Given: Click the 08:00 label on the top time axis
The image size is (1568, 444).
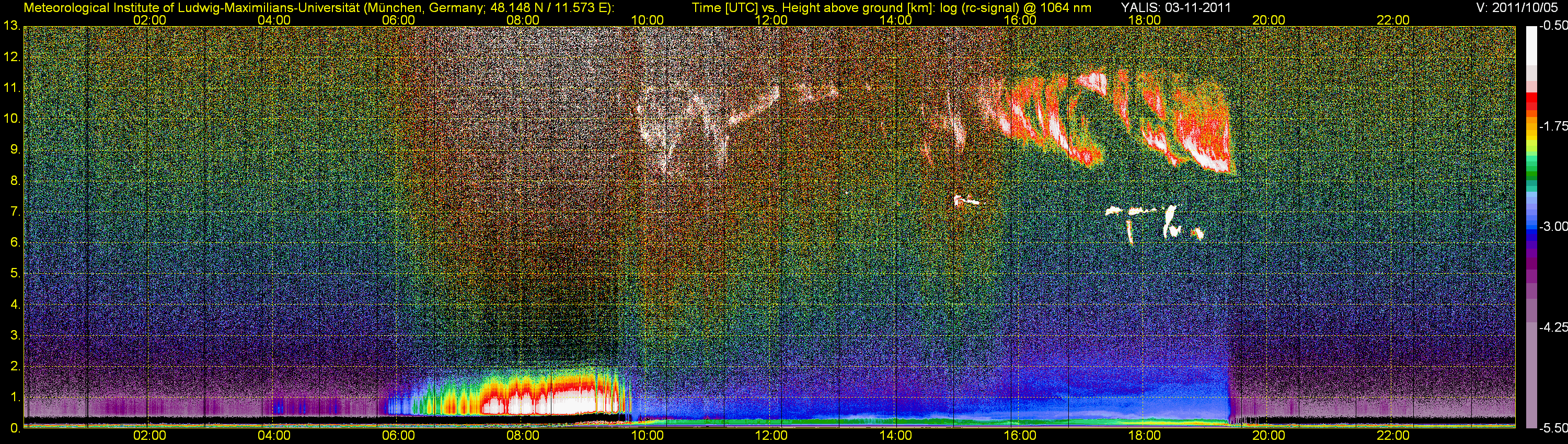Looking at the screenshot, I should tap(522, 20).
